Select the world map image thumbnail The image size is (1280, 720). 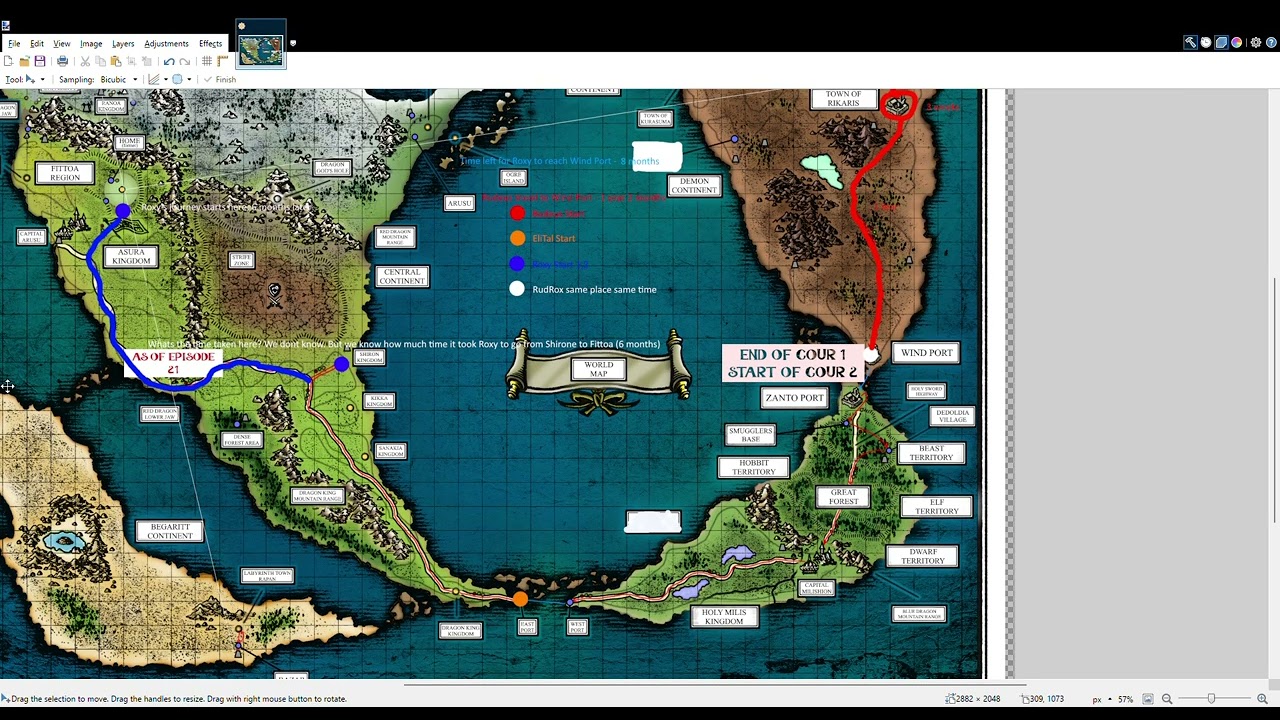click(261, 45)
